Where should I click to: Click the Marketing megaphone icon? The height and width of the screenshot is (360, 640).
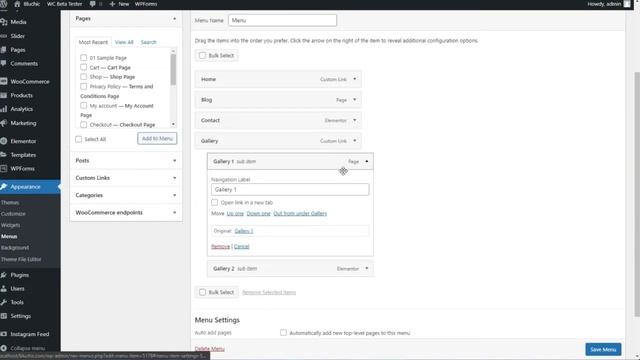4,123
